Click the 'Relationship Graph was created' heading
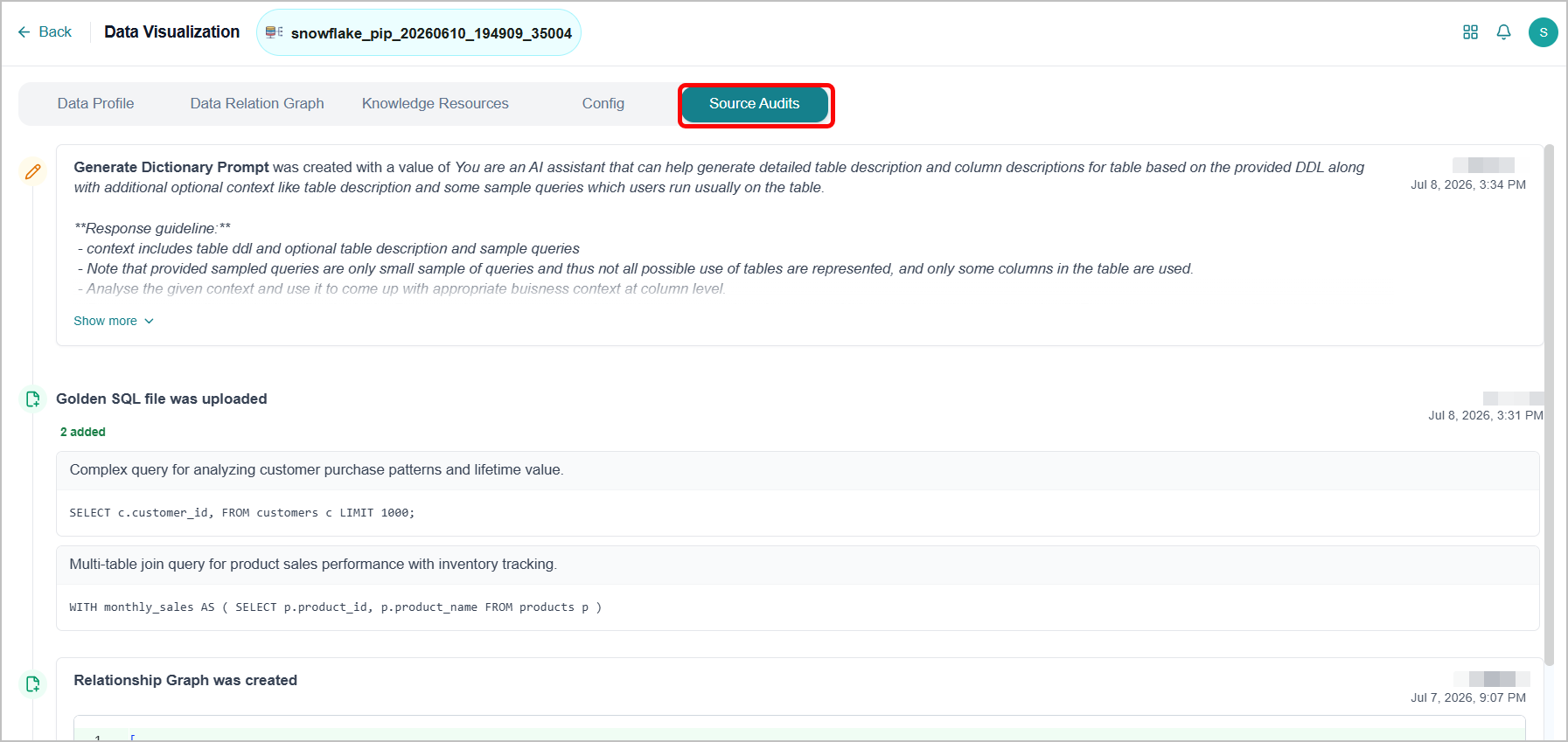The height and width of the screenshot is (742, 1568). [x=185, y=680]
